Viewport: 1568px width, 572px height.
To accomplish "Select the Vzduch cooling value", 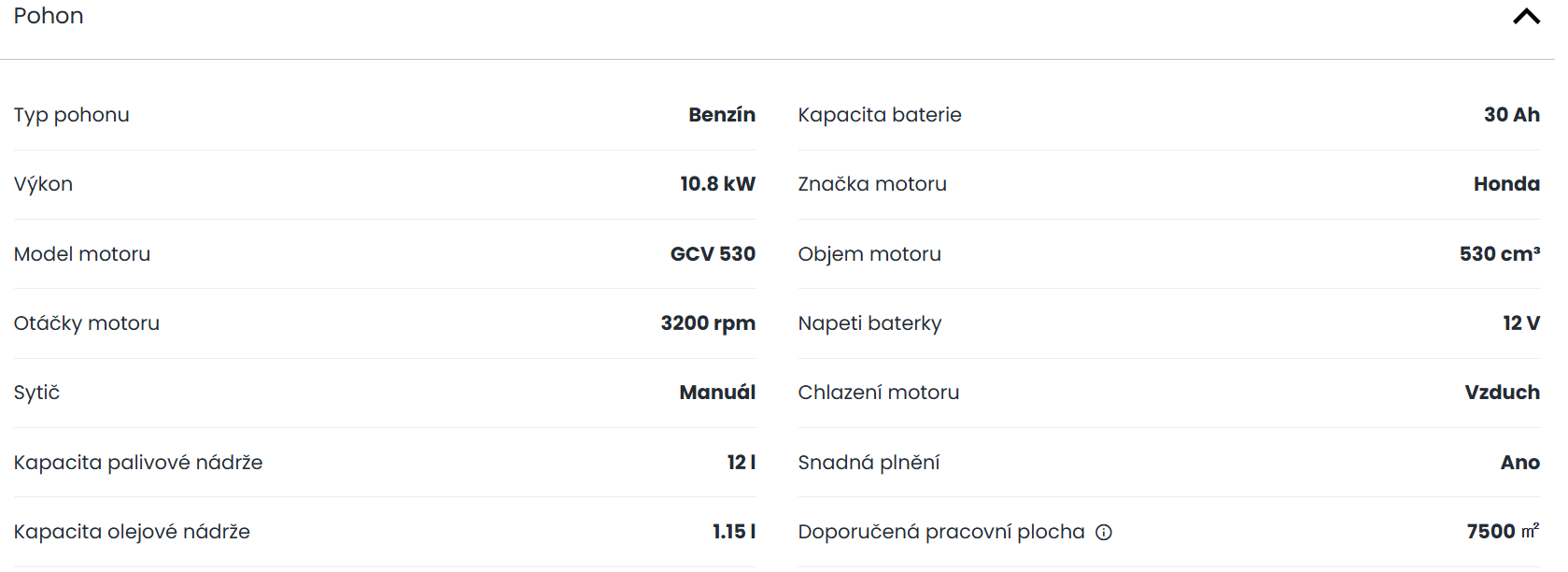I will click(x=1502, y=393).
